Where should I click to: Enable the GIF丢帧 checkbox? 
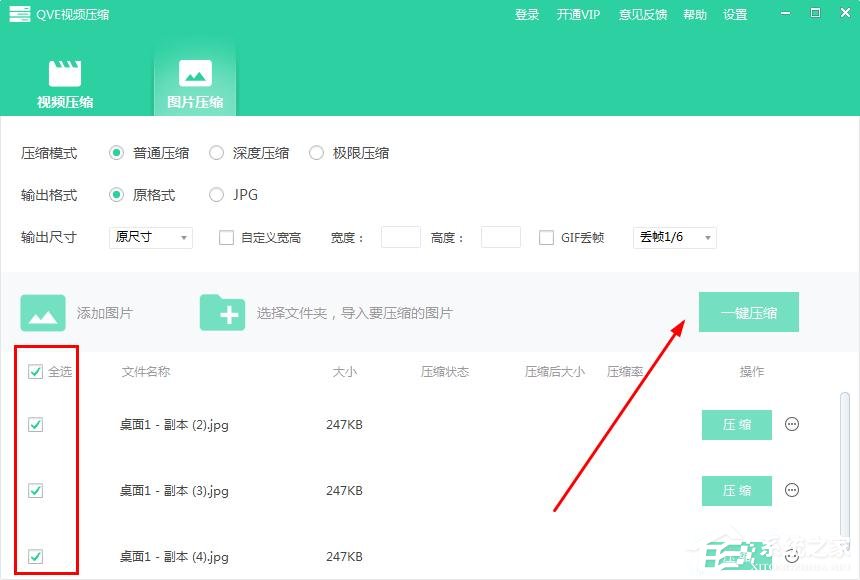point(546,237)
